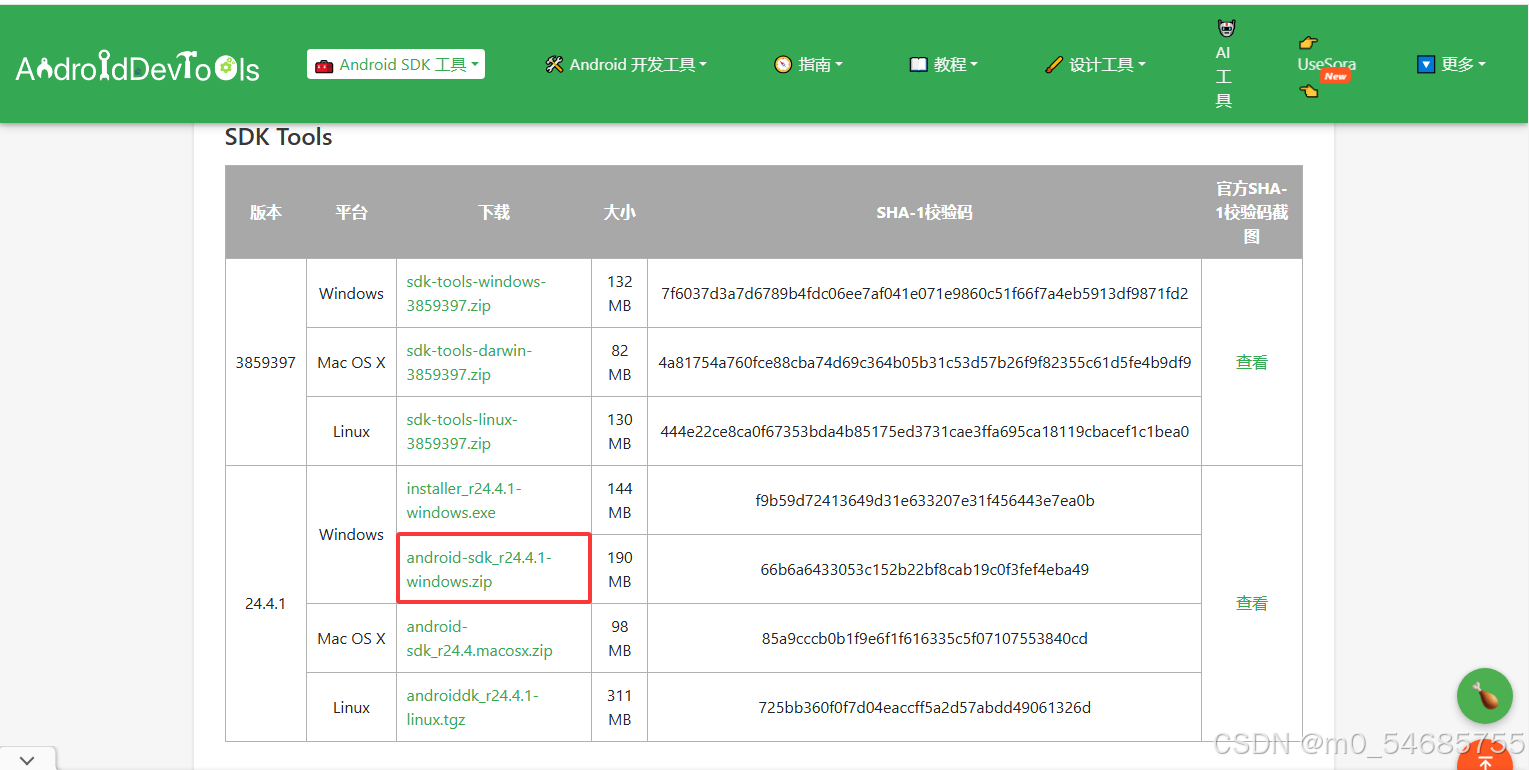The width and height of the screenshot is (1529, 770).
Task: Click the 132 MB size cell
Action: pyautogui.click(x=620, y=293)
